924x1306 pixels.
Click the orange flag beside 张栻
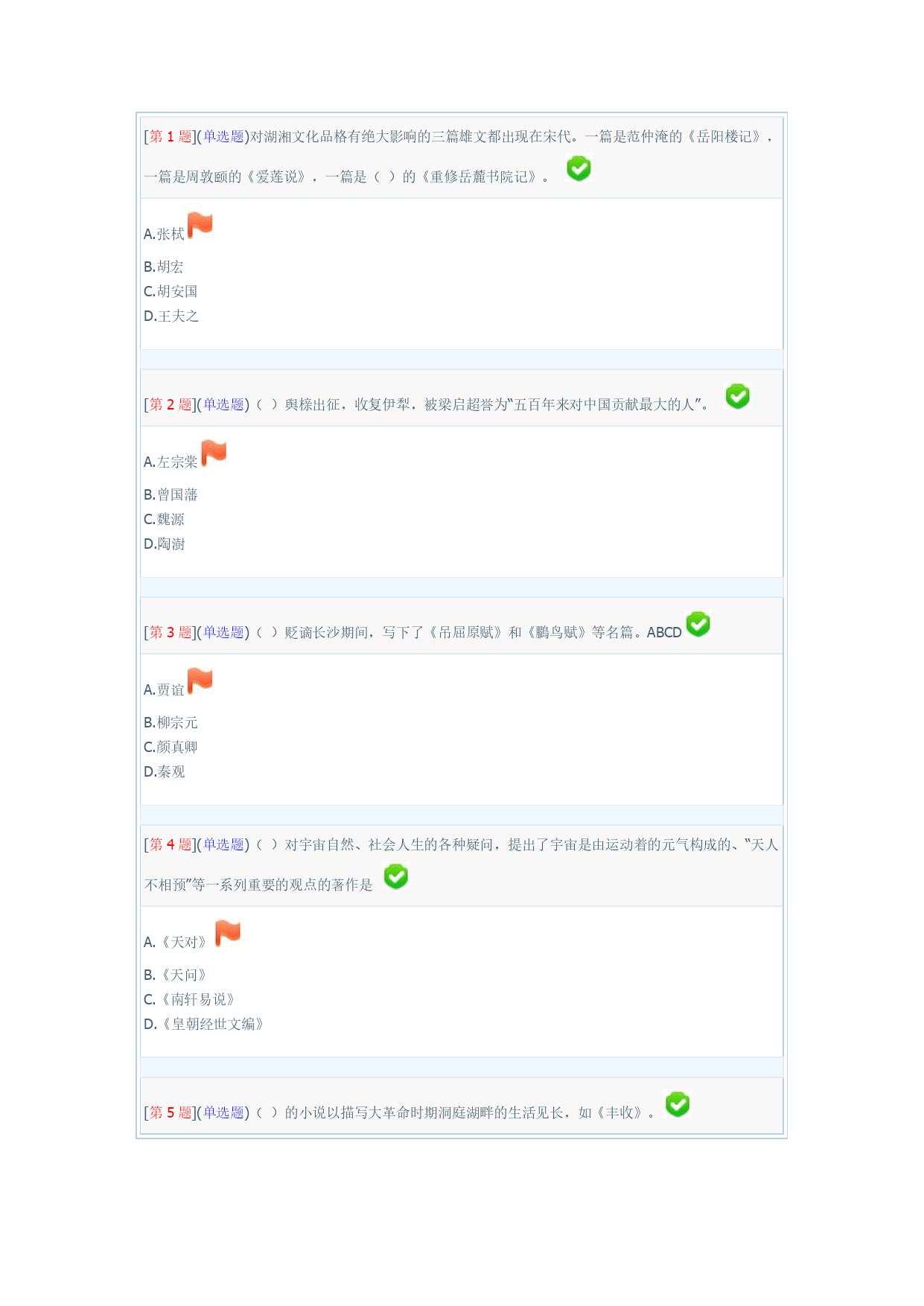(200, 225)
